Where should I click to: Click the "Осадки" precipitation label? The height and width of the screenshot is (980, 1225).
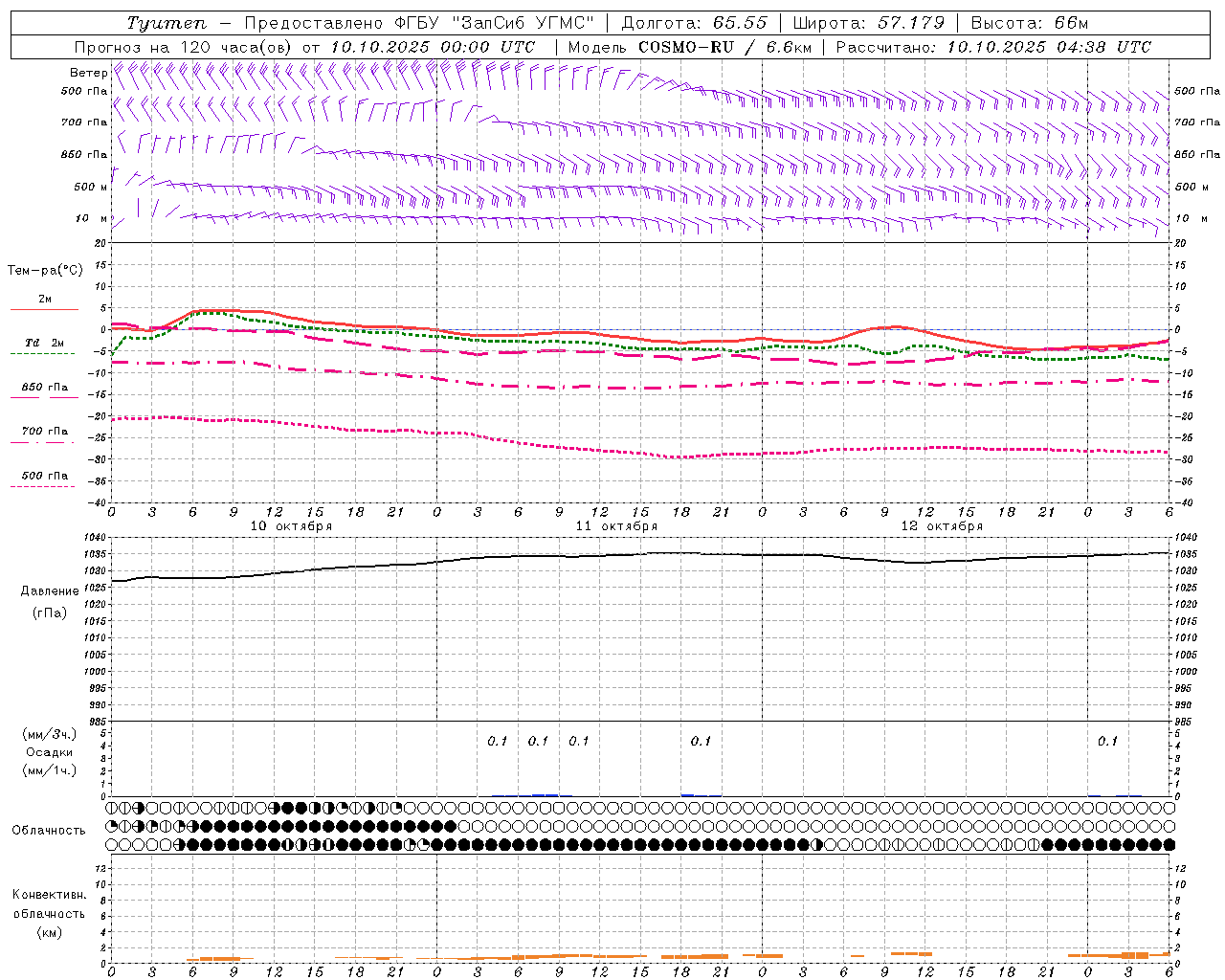[x=50, y=752]
